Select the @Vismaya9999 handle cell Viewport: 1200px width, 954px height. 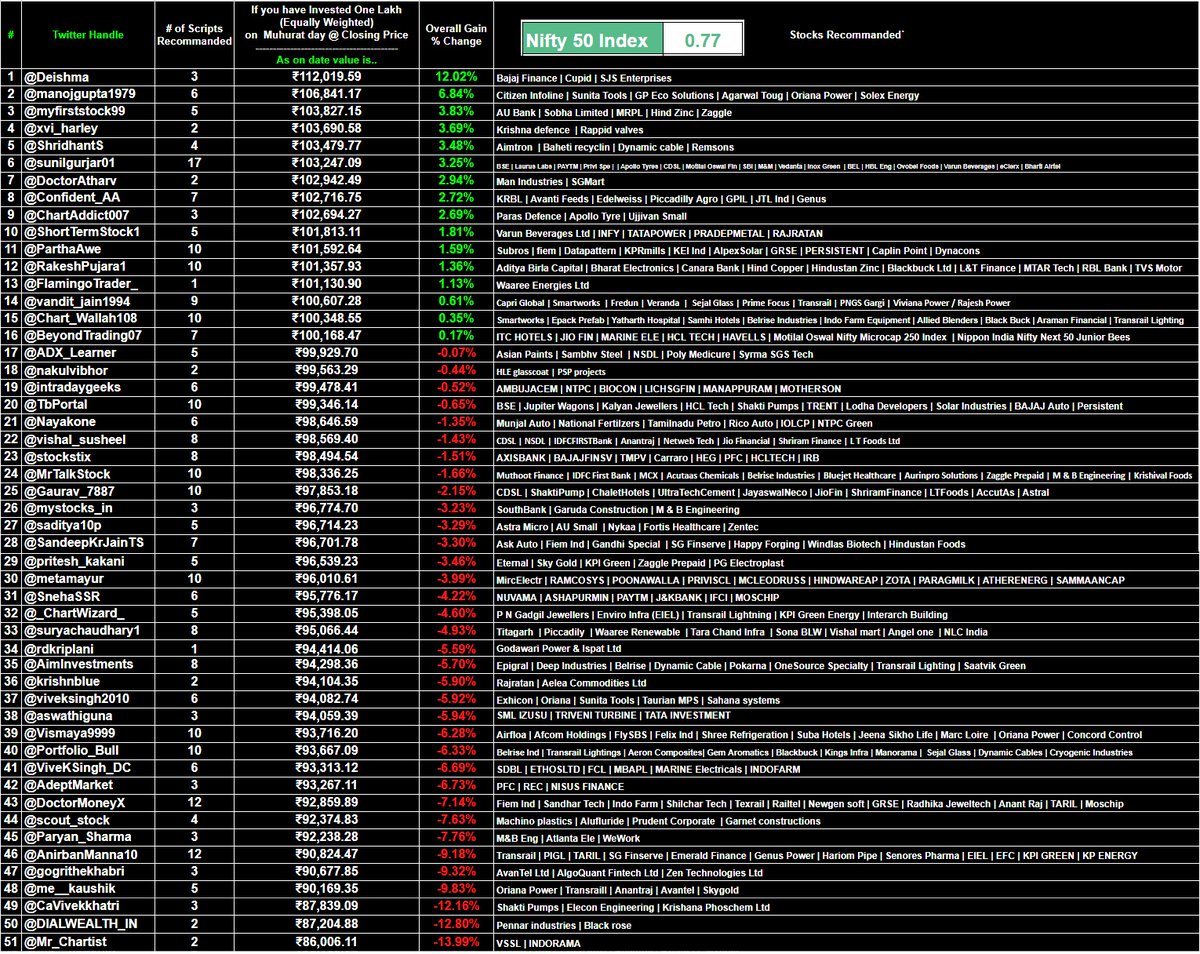pos(88,733)
